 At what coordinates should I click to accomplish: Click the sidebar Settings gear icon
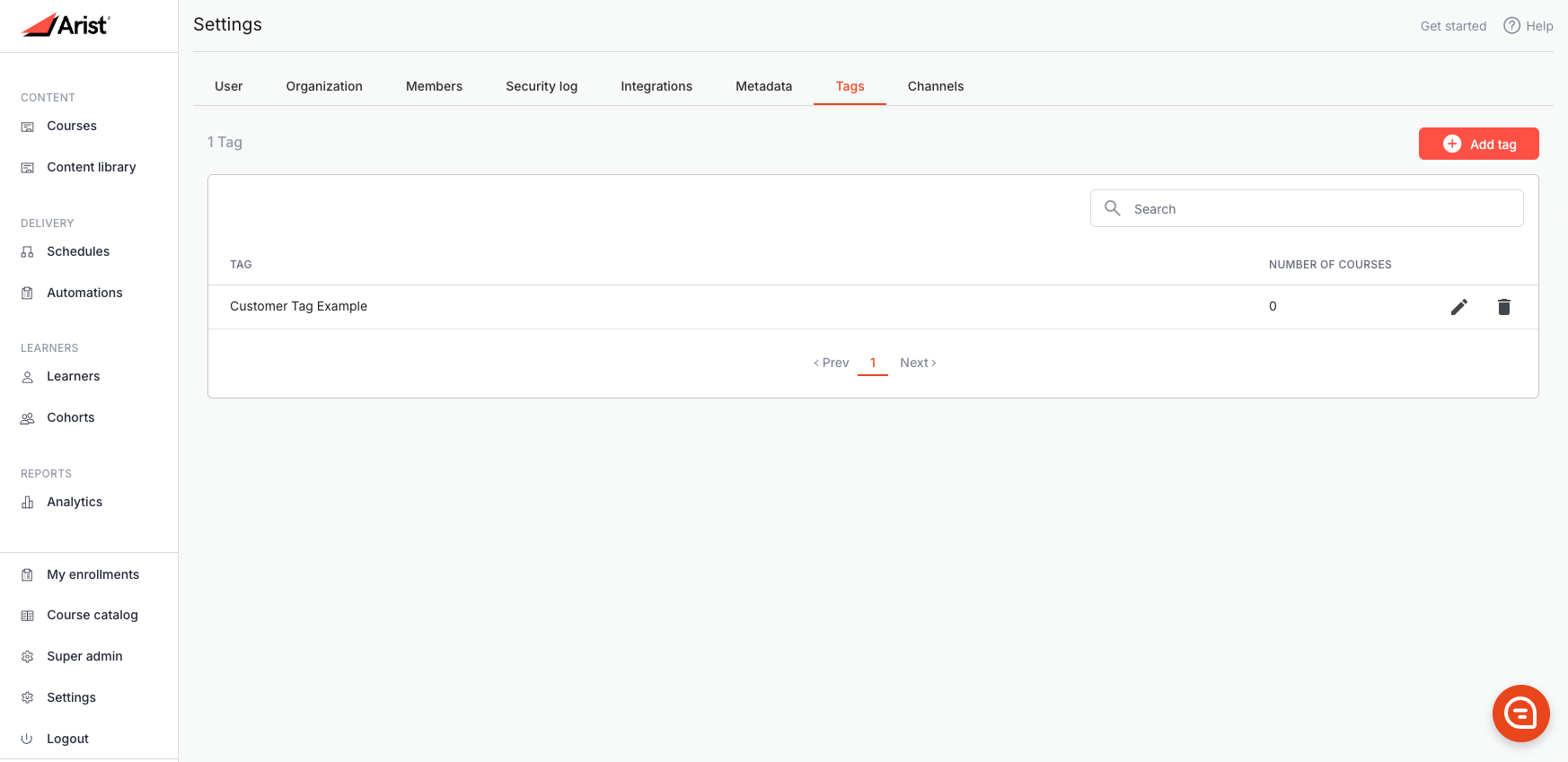(x=28, y=698)
